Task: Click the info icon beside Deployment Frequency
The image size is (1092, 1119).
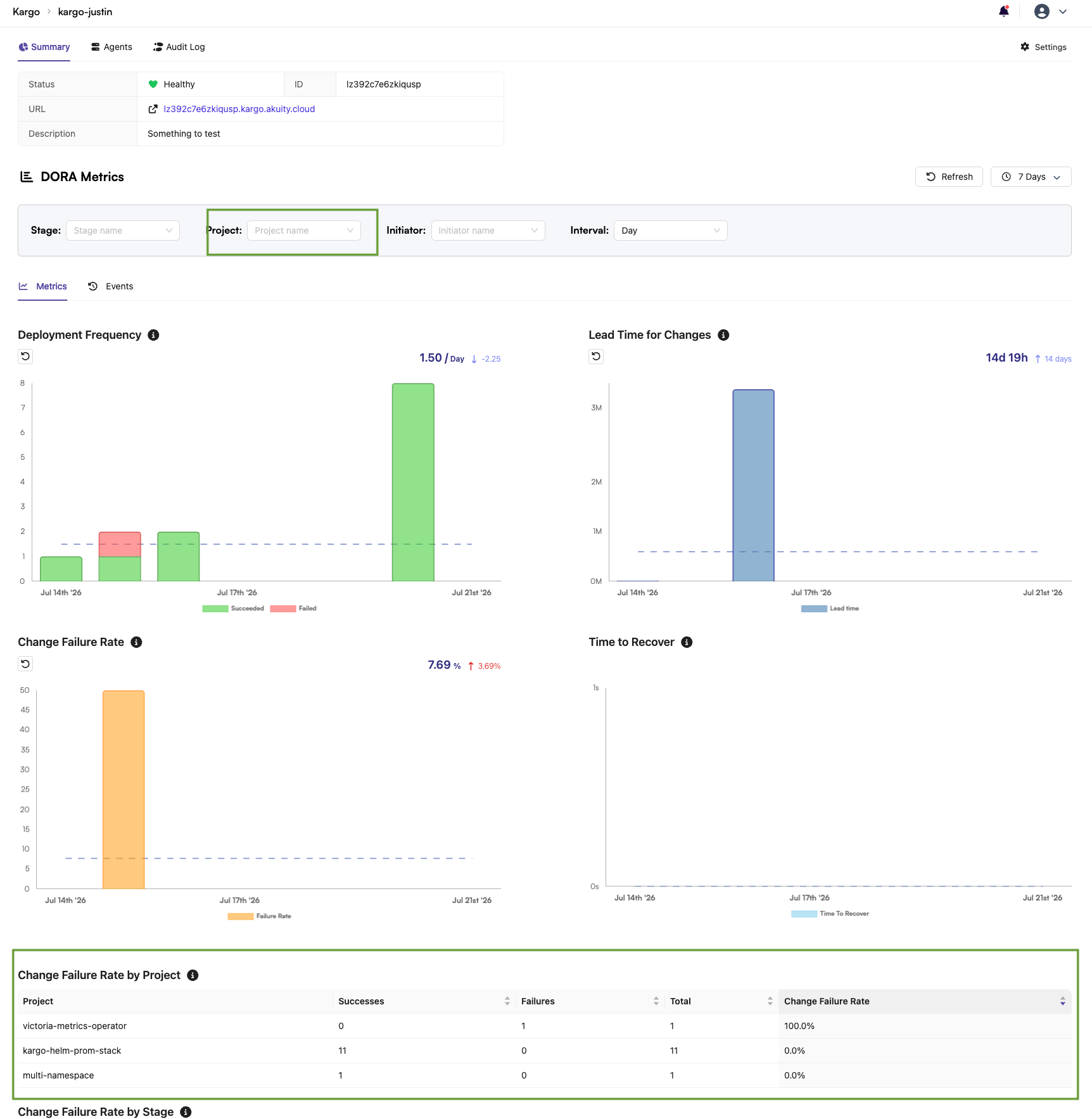Action: pos(153,335)
